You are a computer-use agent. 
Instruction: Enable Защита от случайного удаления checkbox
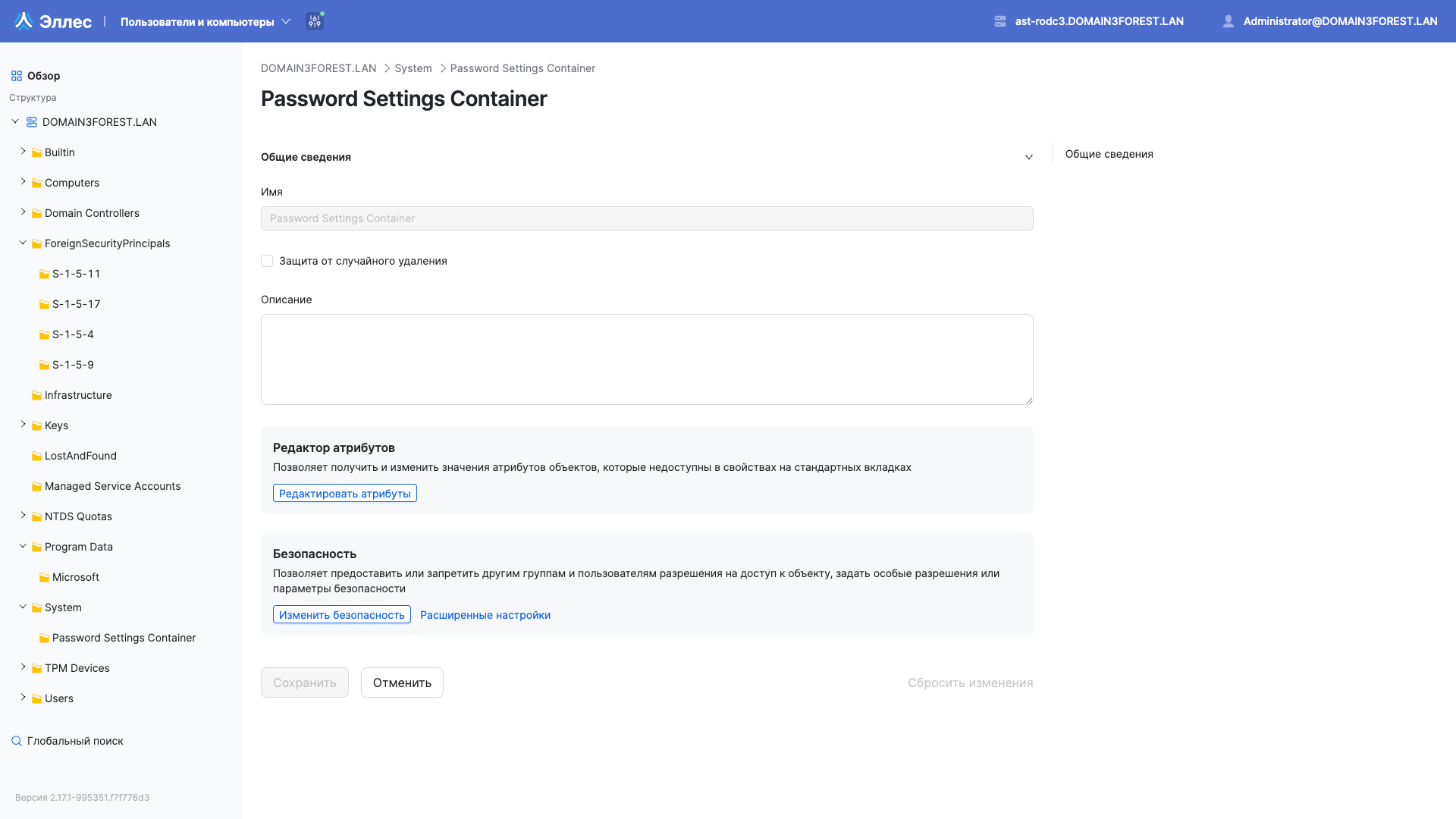[x=267, y=261]
